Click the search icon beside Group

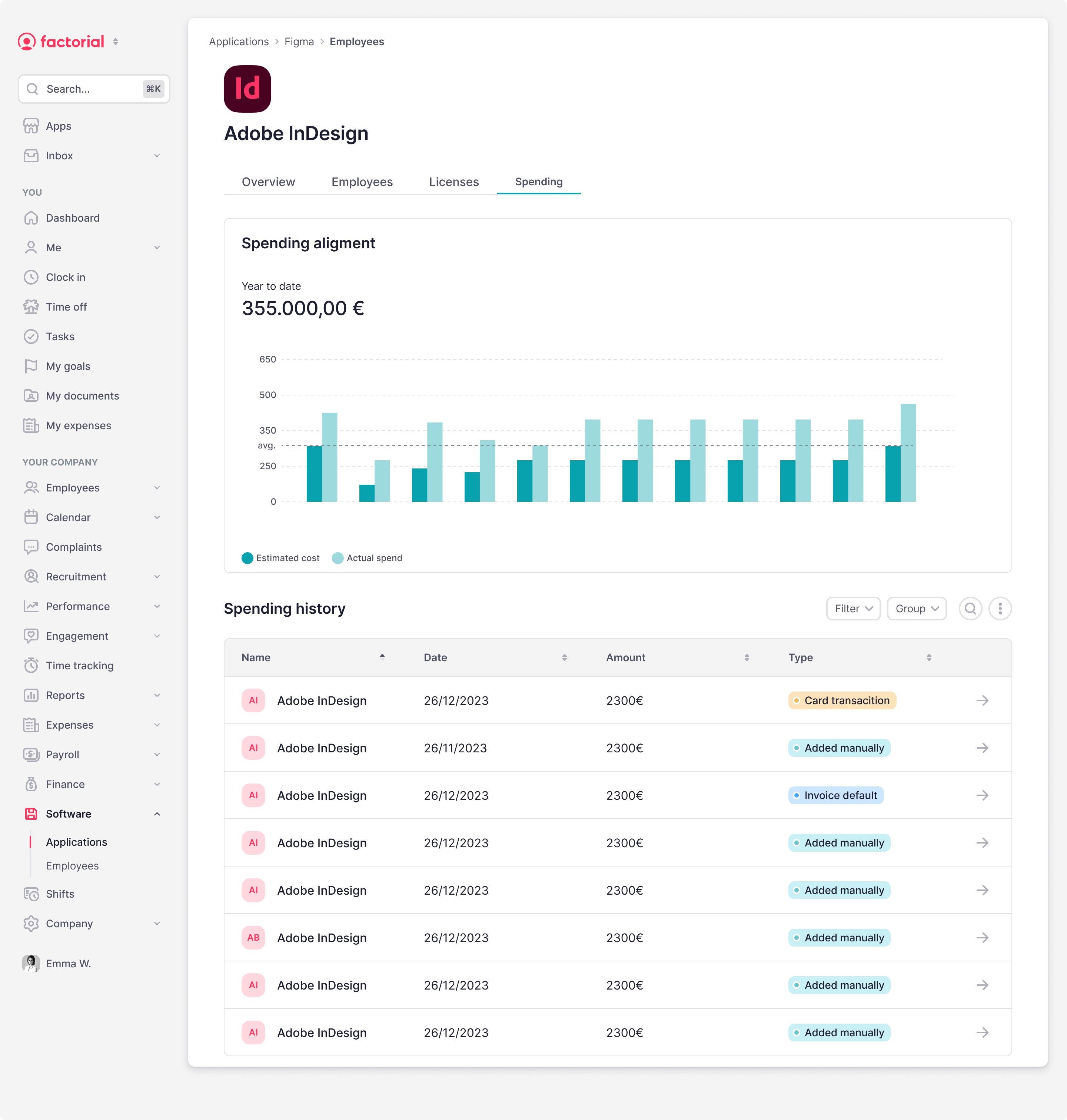(970, 609)
